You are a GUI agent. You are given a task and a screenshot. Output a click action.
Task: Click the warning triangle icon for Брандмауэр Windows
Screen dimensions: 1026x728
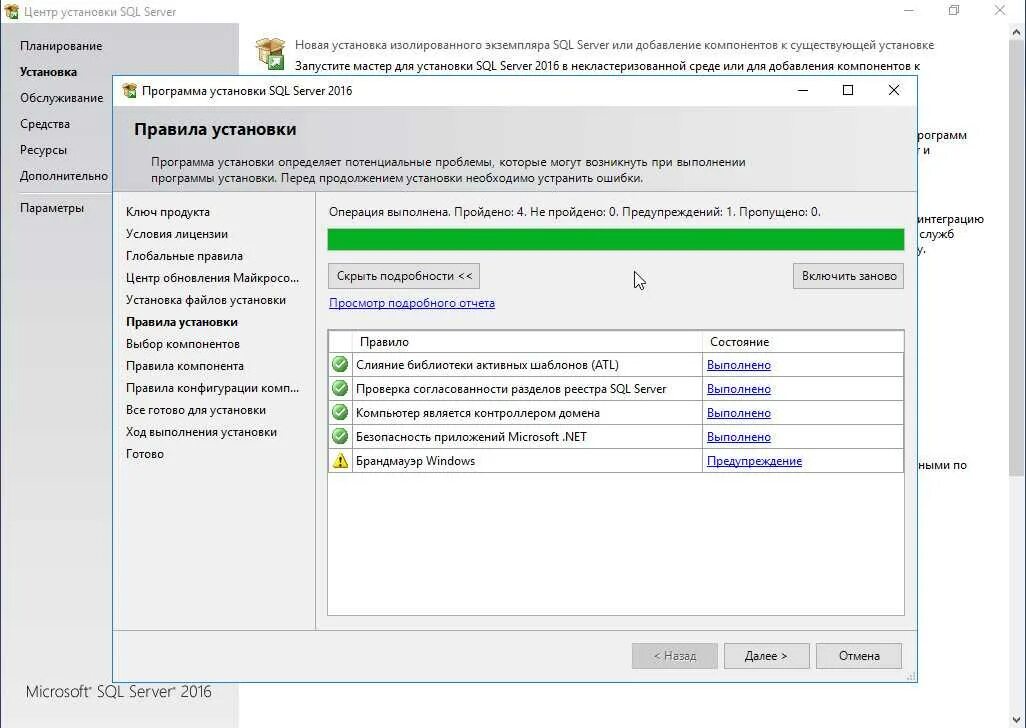(340, 460)
